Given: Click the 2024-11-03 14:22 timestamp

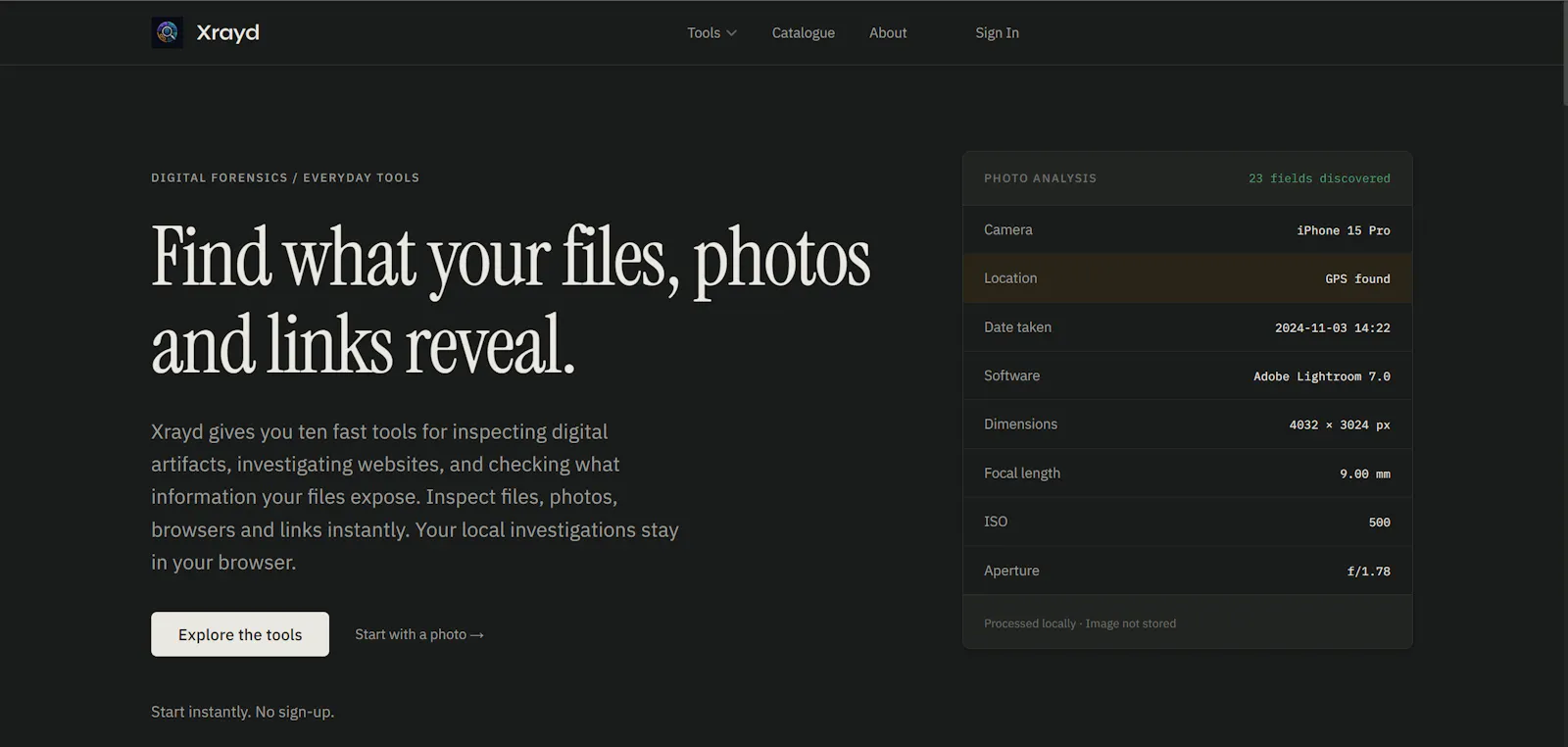Looking at the screenshot, I should click(1332, 328).
